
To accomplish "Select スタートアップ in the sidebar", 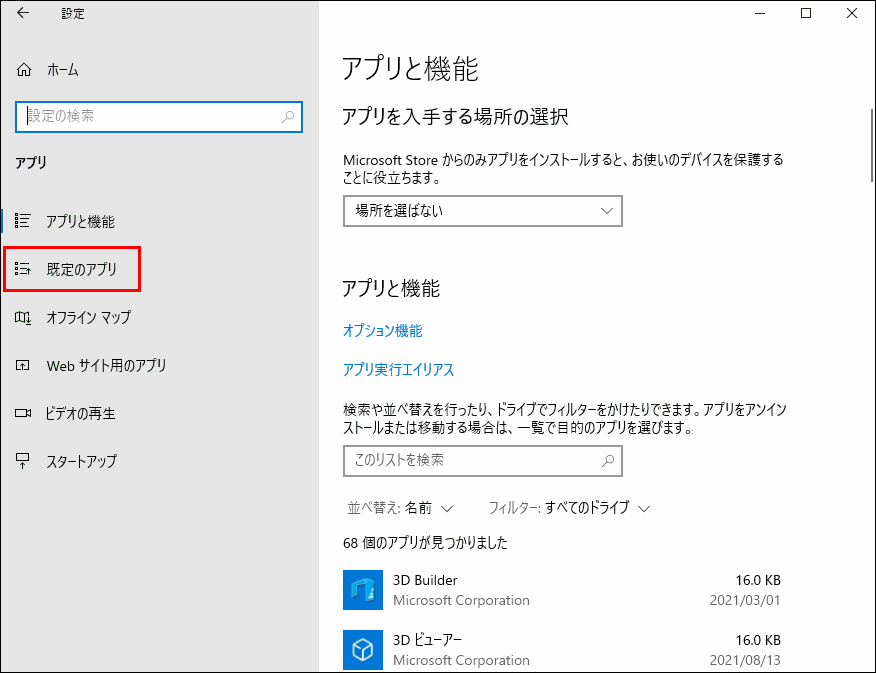I will pyautogui.click(x=82, y=462).
